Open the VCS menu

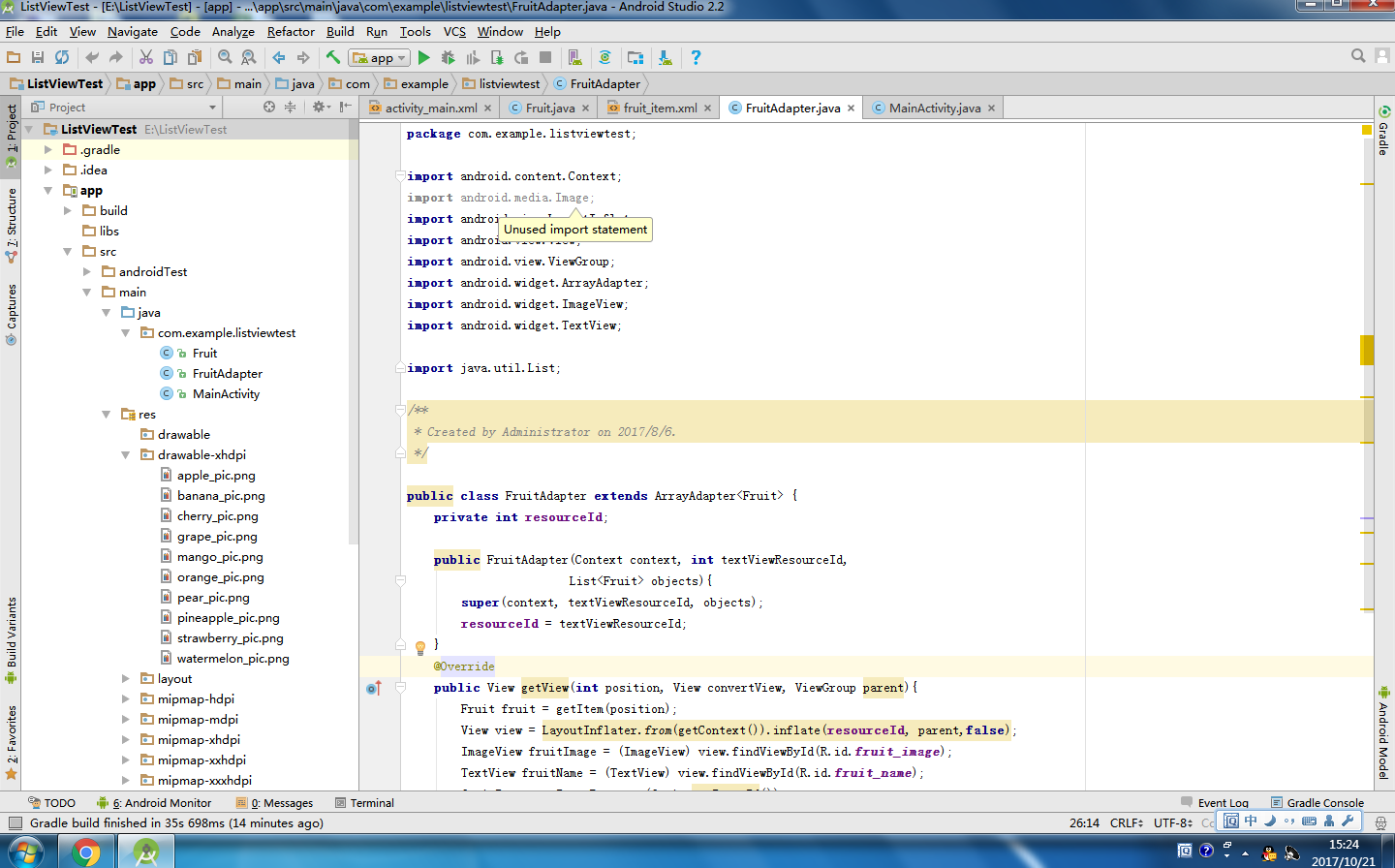(454, 32)
